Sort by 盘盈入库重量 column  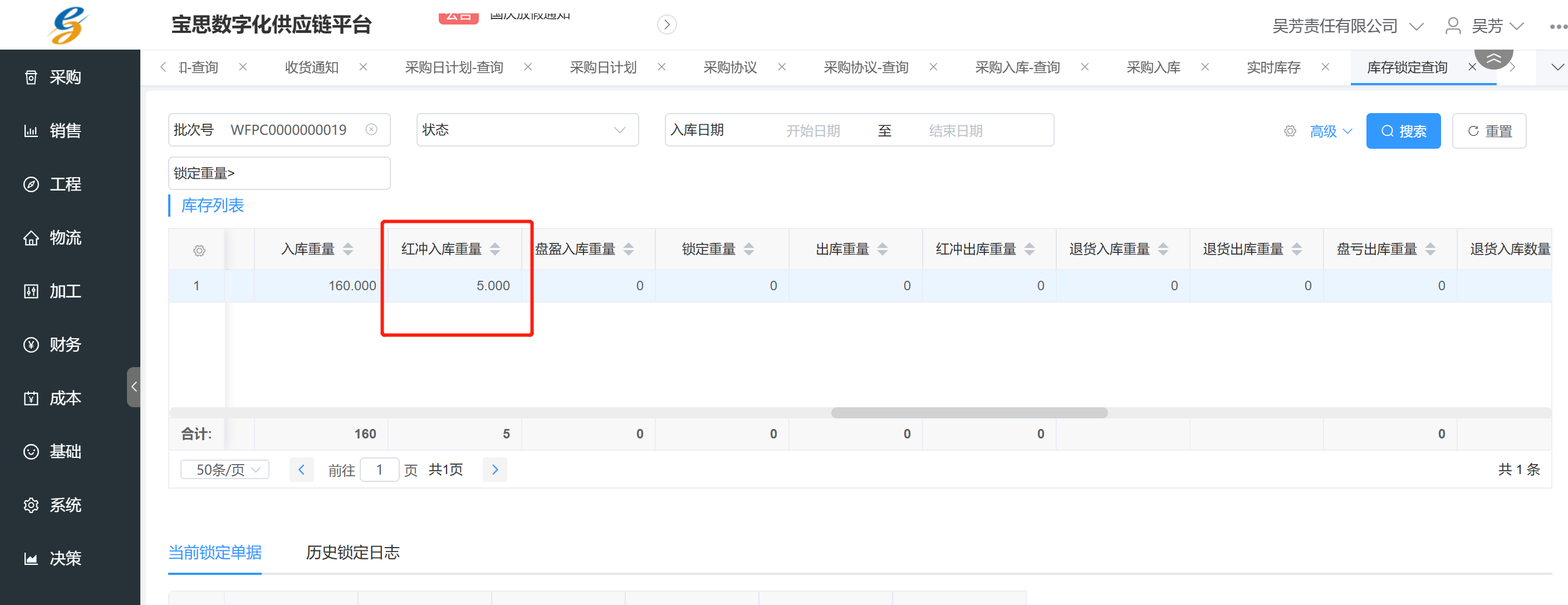(629, 249)
